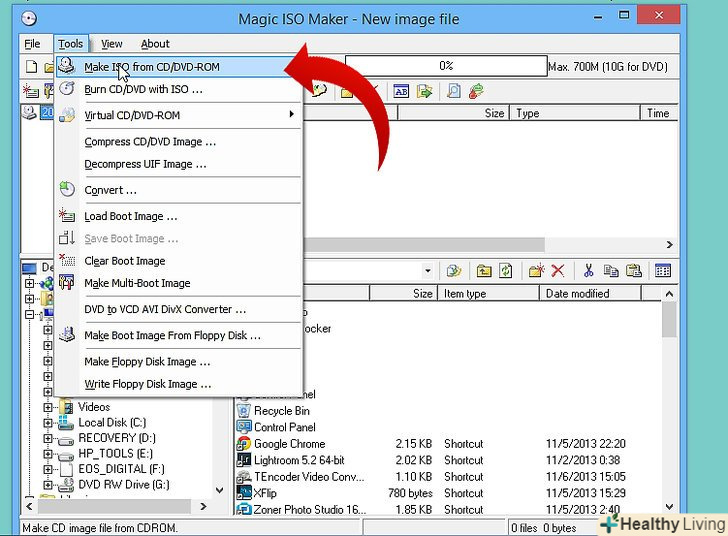Click the XFlip 780 bytes size cell
The width and height of the screenshot is (728, 536).
[410, 493]
